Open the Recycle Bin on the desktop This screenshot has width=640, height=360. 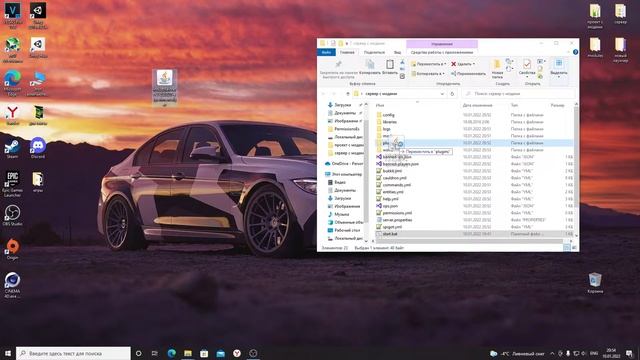595,283
